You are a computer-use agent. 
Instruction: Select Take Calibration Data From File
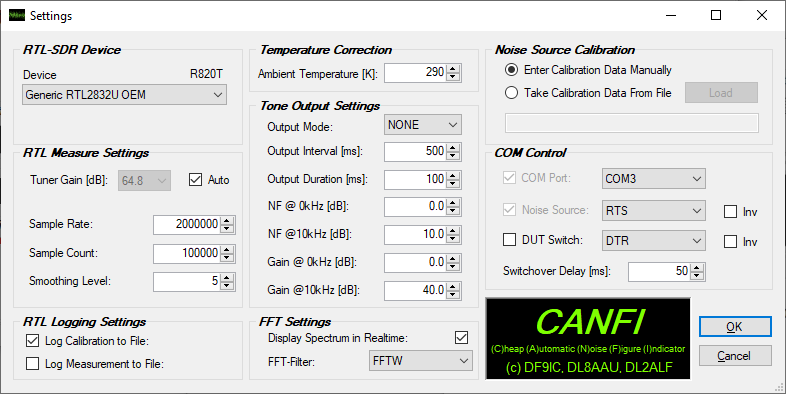[511, 93]
